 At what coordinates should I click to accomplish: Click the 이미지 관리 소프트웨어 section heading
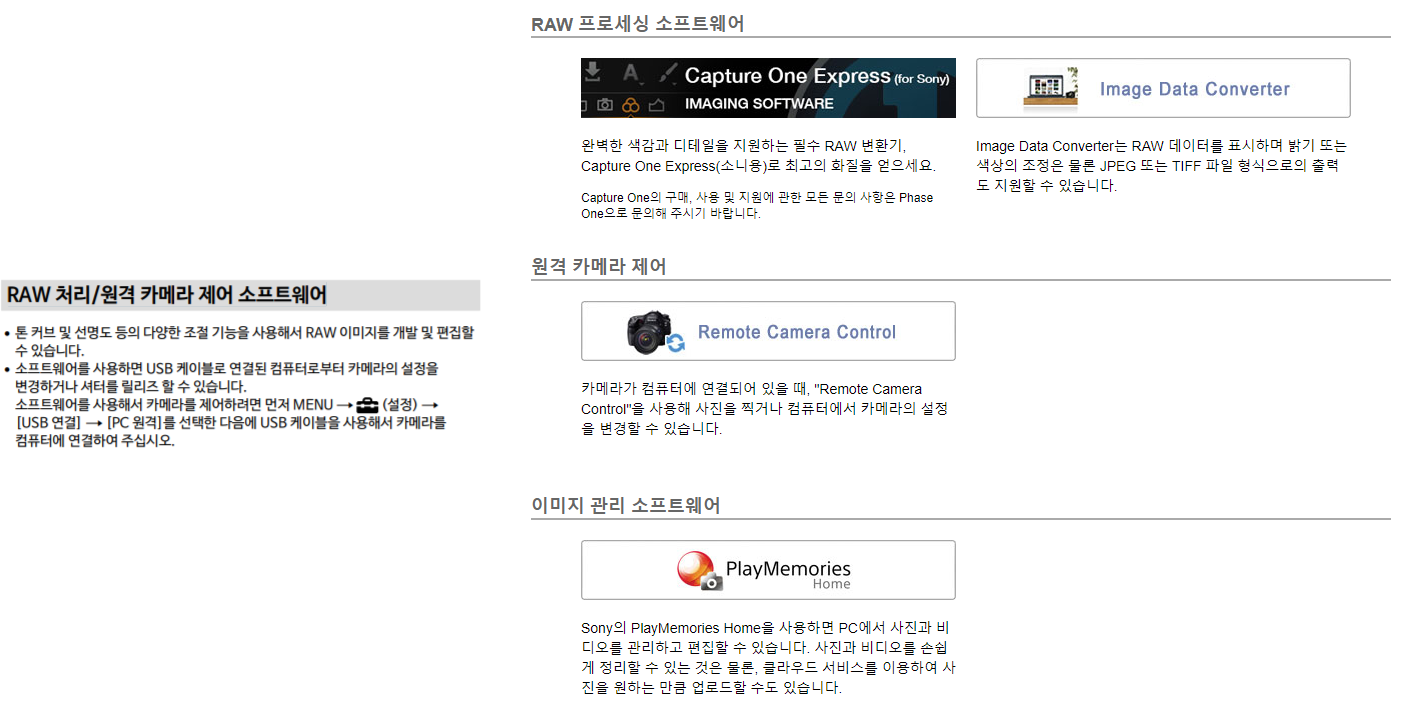tap(625, 505)
